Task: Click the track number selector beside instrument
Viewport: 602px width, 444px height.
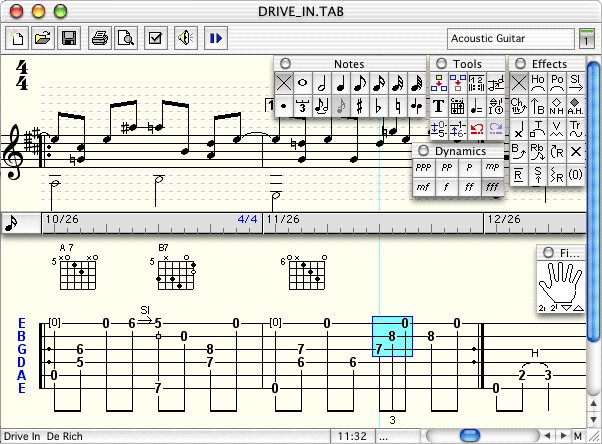Action: [x=586, y=39]
